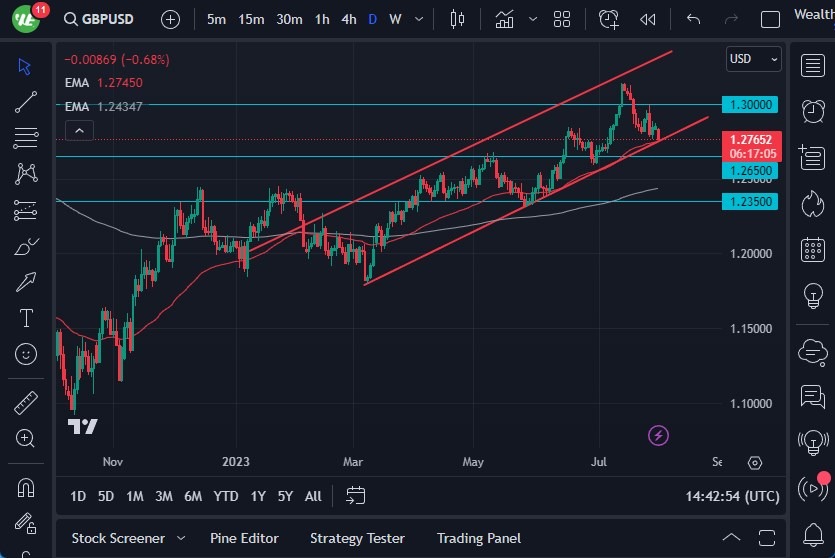Image resolution: width=835 pixels, height=558 pixels.
Task: Pick the Measure ruler tool
Action: tap(26, 403)
